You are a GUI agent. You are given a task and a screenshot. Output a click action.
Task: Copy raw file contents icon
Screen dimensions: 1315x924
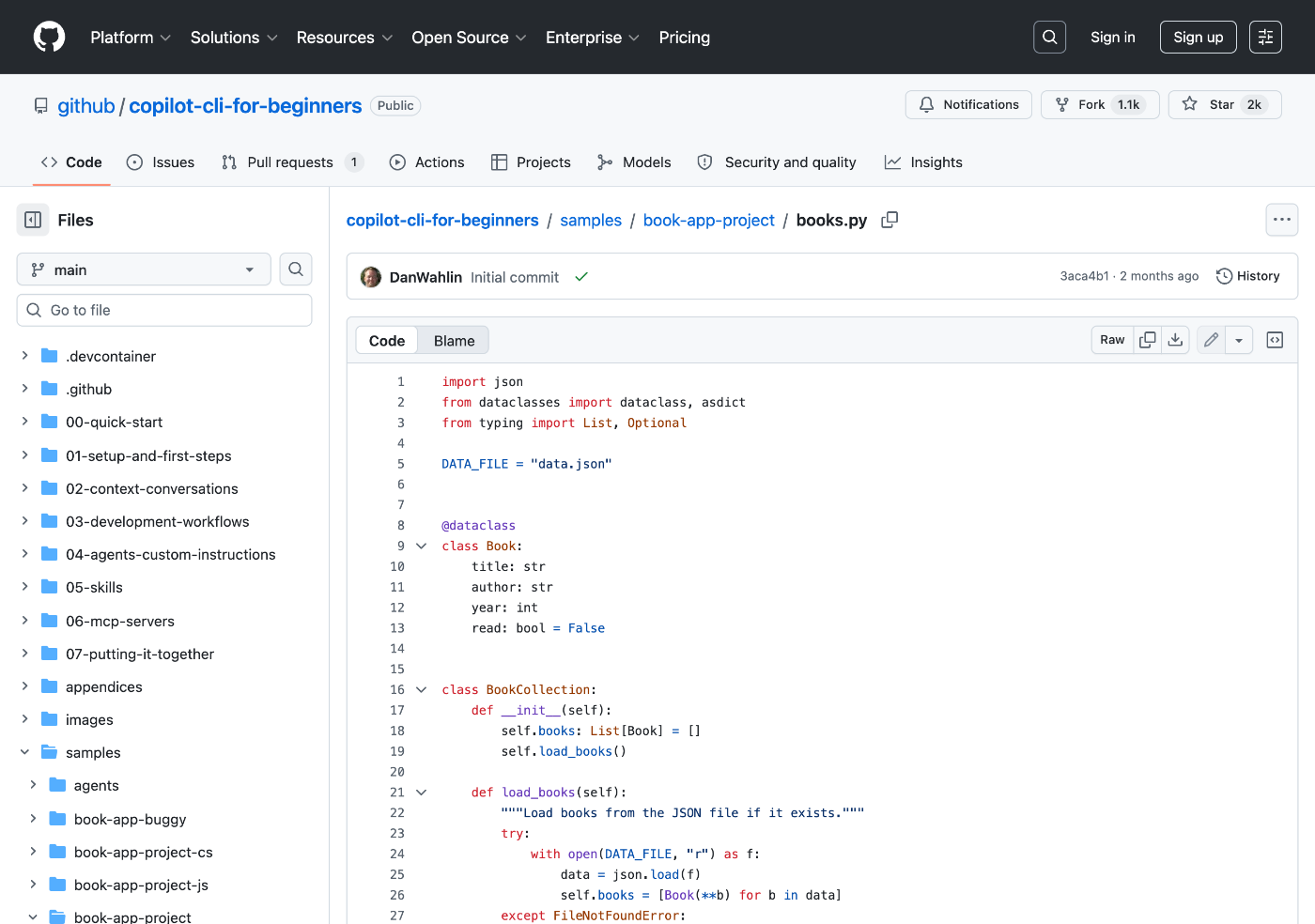coord(1148,340)
